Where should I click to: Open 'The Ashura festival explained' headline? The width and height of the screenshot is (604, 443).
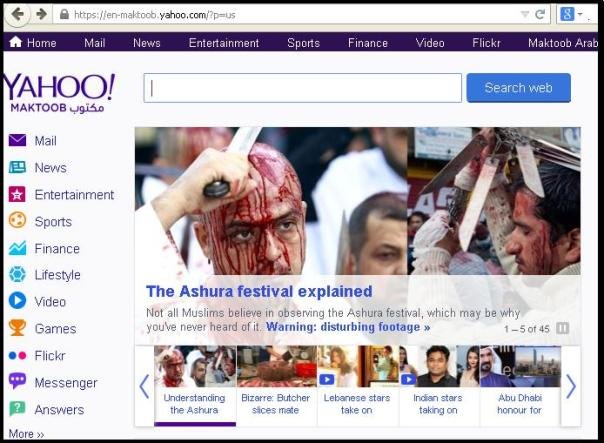pyautogui.click(x=259, y=292)
